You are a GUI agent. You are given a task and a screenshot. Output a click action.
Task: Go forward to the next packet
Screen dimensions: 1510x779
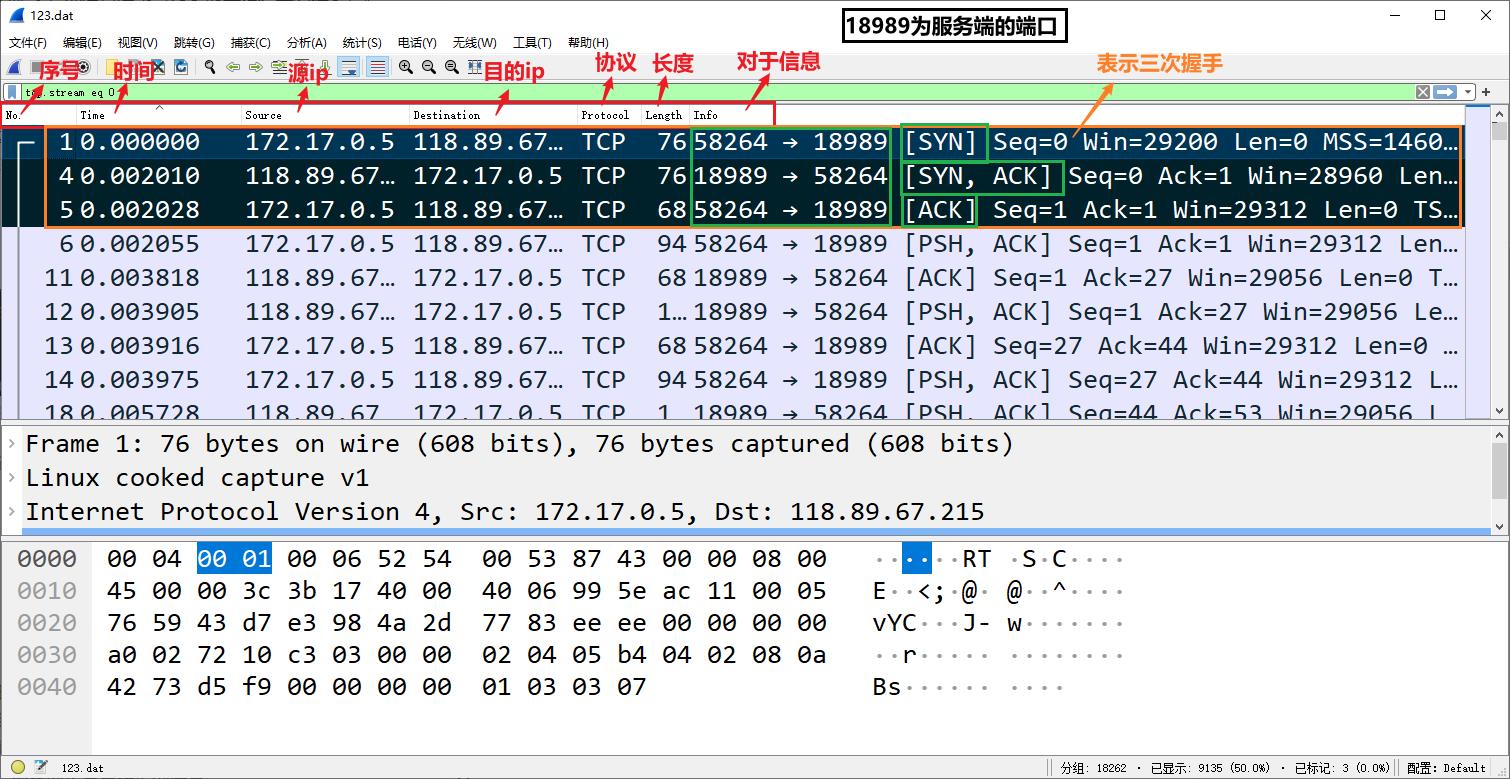(255, 67)
